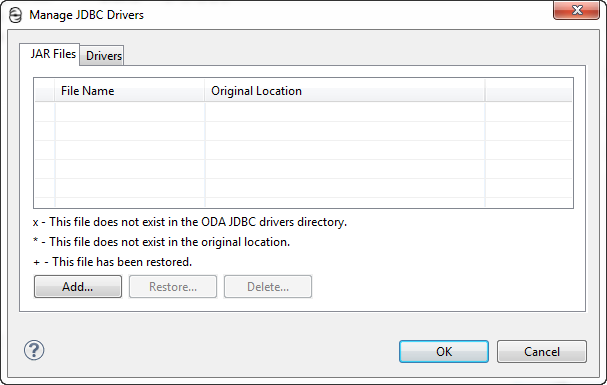607x385 pixels.
Task: Click the 'file has been restored' legend
Action: click(x=112, y=262)
